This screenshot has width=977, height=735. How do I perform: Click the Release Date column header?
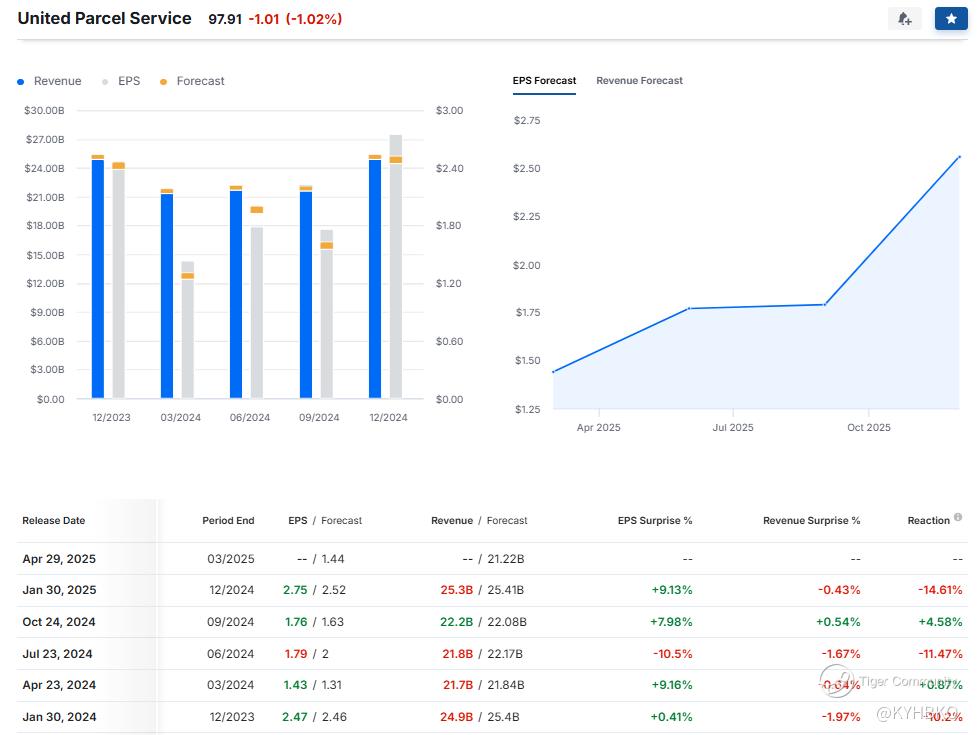click(54, 521)
